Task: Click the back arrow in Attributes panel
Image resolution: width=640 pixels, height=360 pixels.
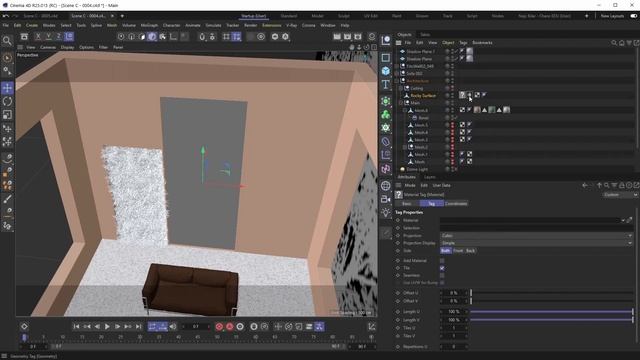Action: tap(584, 185)
